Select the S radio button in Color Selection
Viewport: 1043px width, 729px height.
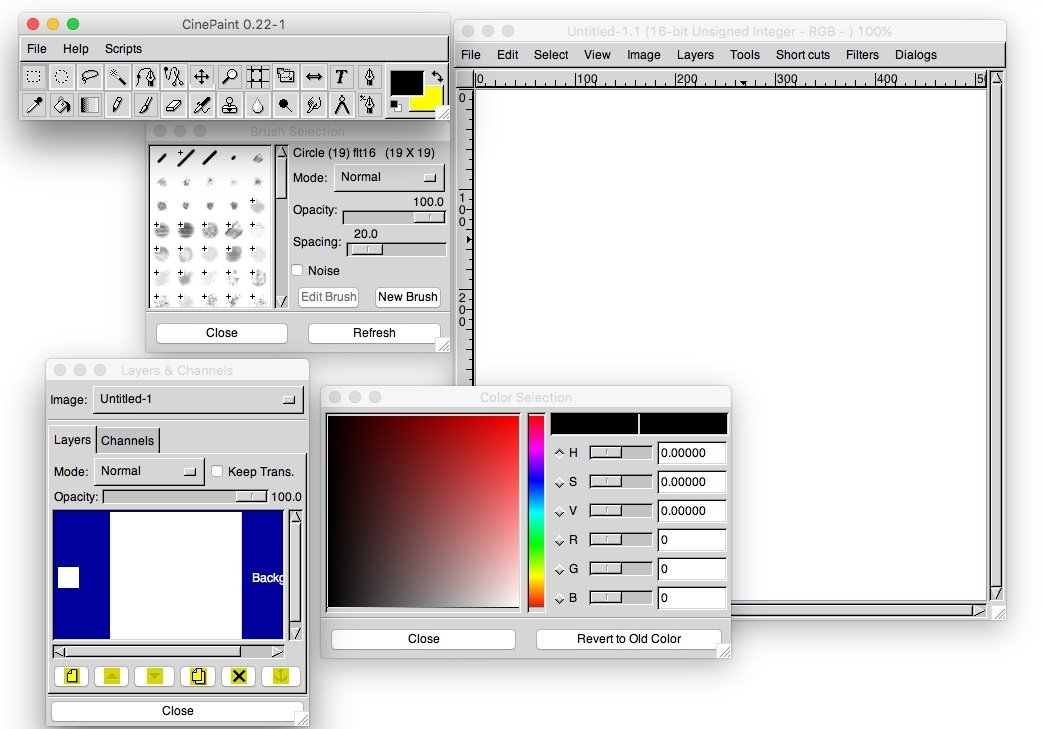point(559,482)
